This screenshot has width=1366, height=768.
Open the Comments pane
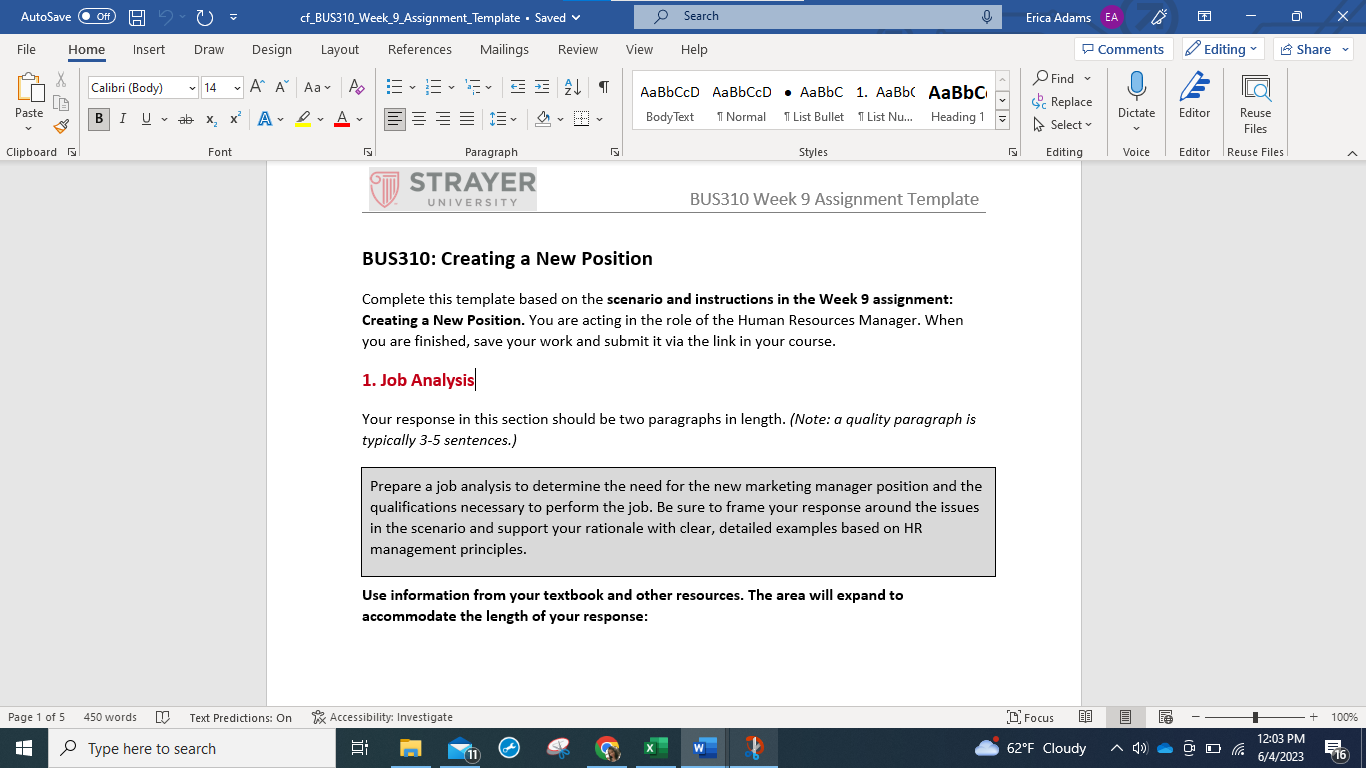click(1124, 49)
